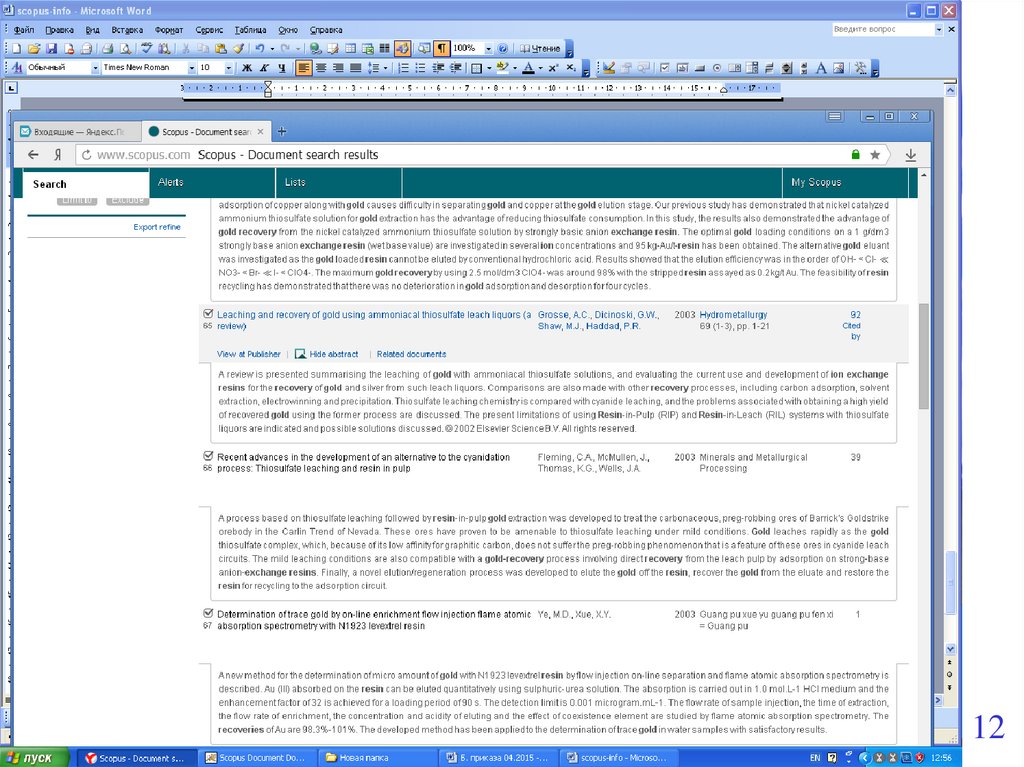Viewport: 1024px width, 767px height.
Task: Click the Word vertical scrollbar down arrow
Action: (950, 649)
